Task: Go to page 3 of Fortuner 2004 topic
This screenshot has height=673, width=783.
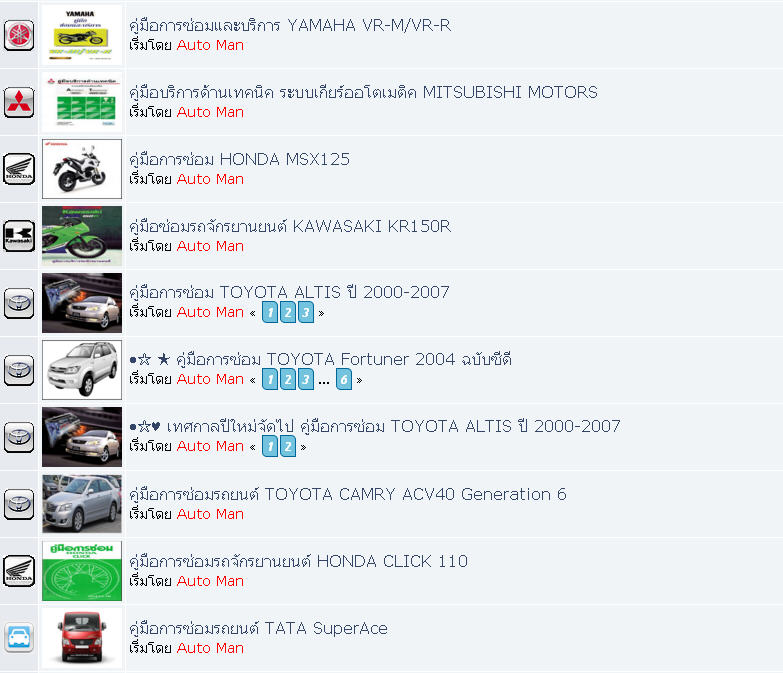Action: (306, 379)
